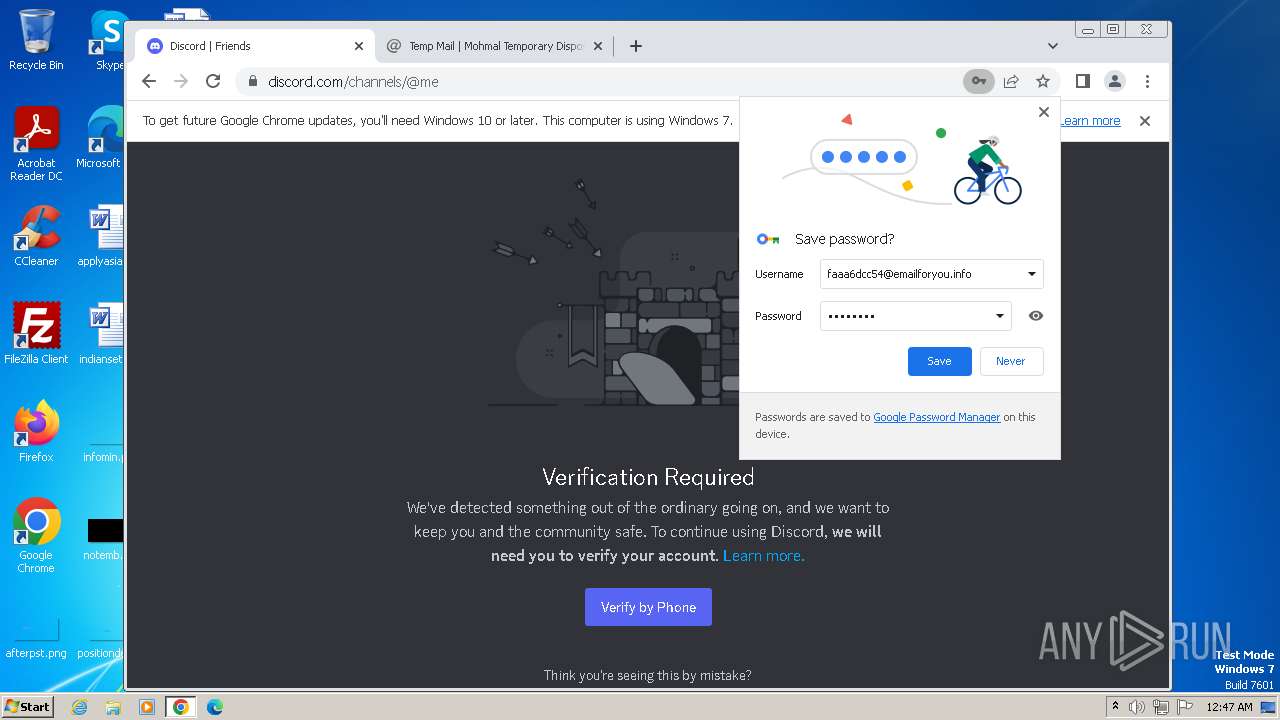
Task: Expand the Password dropdown arrow
Action: 999,316
